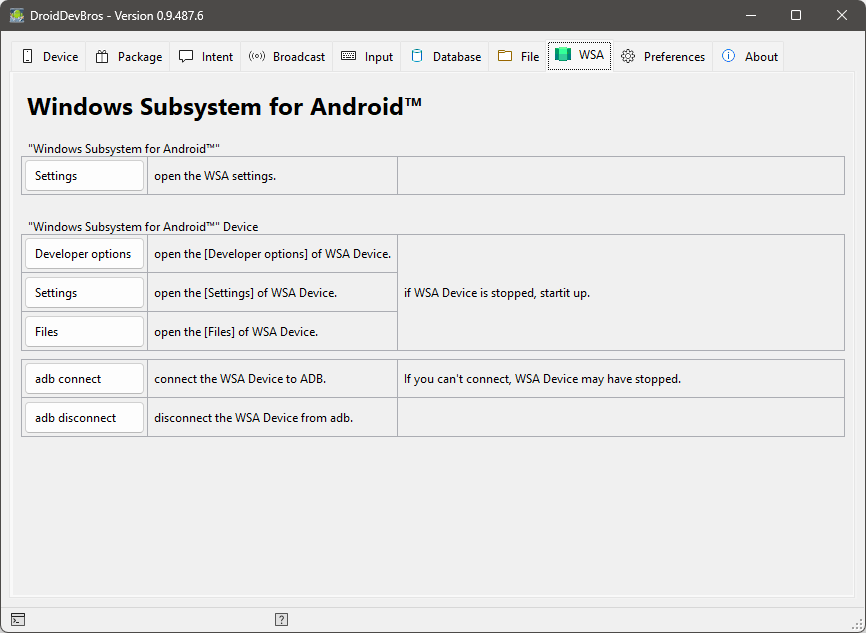Open the Device tab
This screenshot has height=633, width=866.
50,57
